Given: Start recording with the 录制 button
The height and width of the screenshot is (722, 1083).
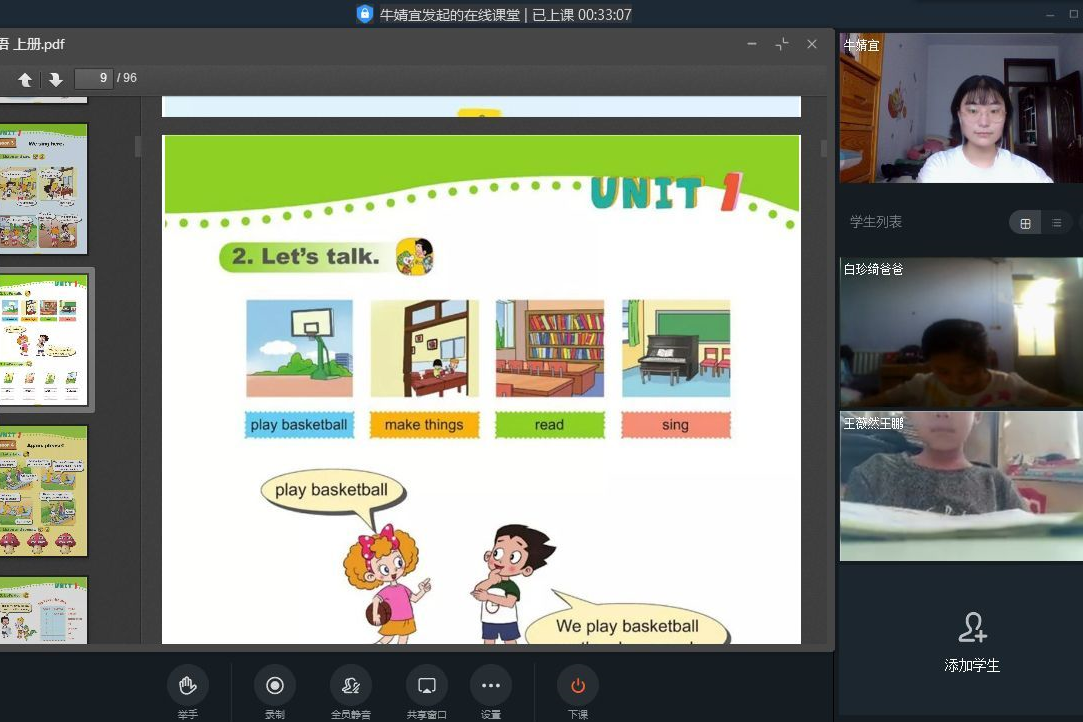Looking at the screenshot, I should [275, 685].
